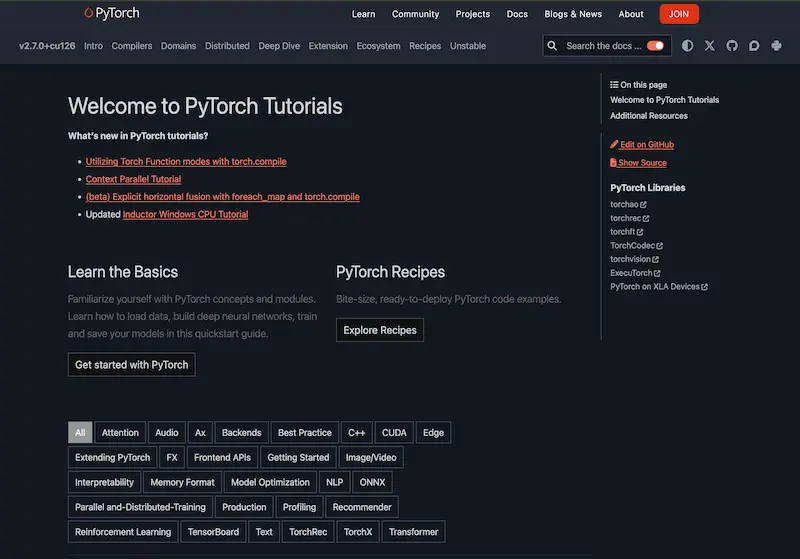Filter tutorials by TensorBoard tag
This screenshot has width=800, height=559.
point(213,531)
